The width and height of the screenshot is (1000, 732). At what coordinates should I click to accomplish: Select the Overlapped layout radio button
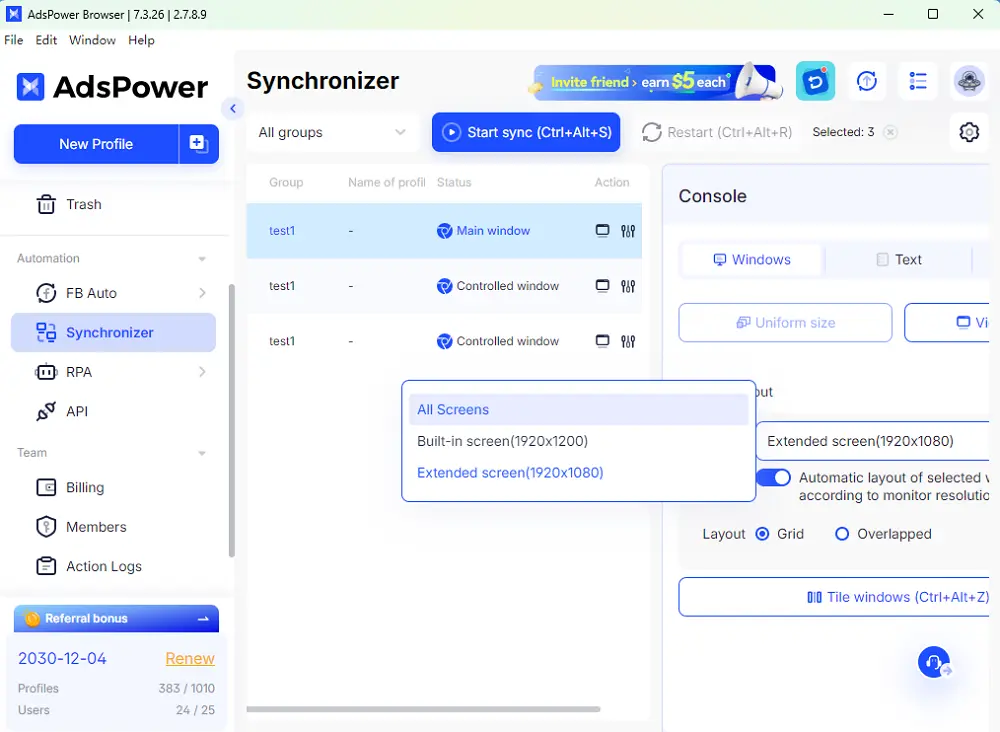click(841, 534)
